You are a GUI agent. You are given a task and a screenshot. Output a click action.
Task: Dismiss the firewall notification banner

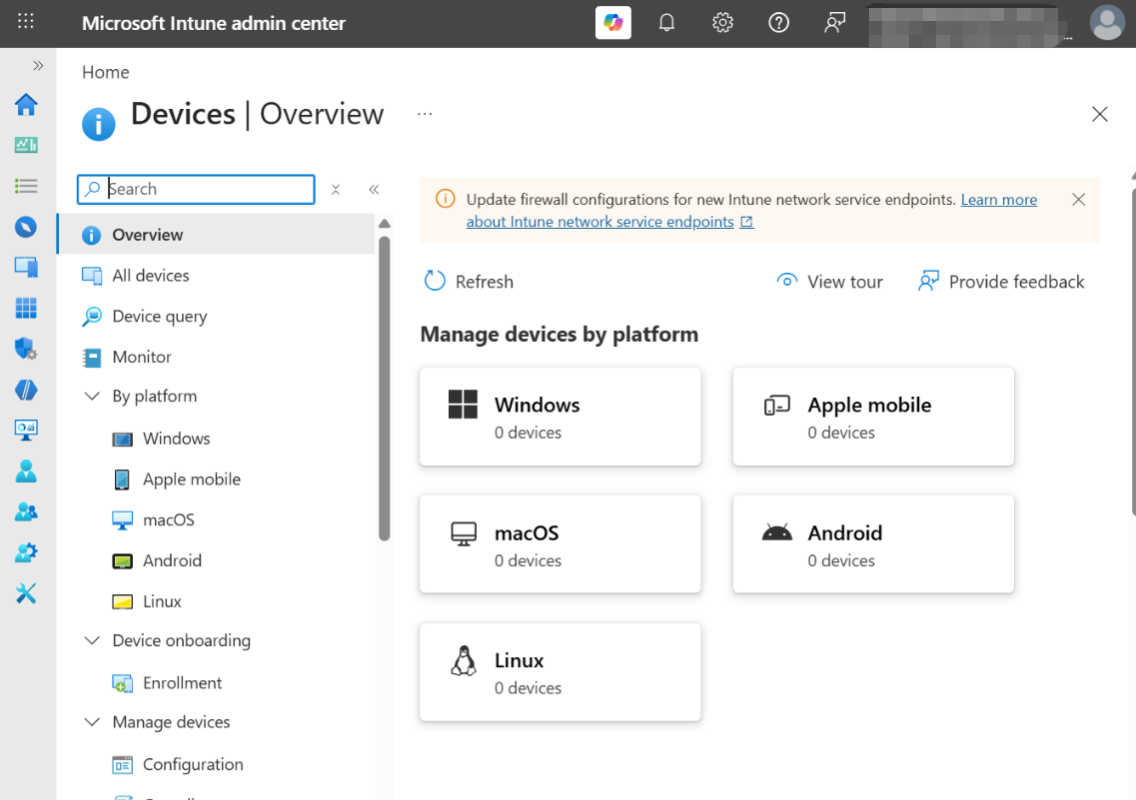point(1078,199)
